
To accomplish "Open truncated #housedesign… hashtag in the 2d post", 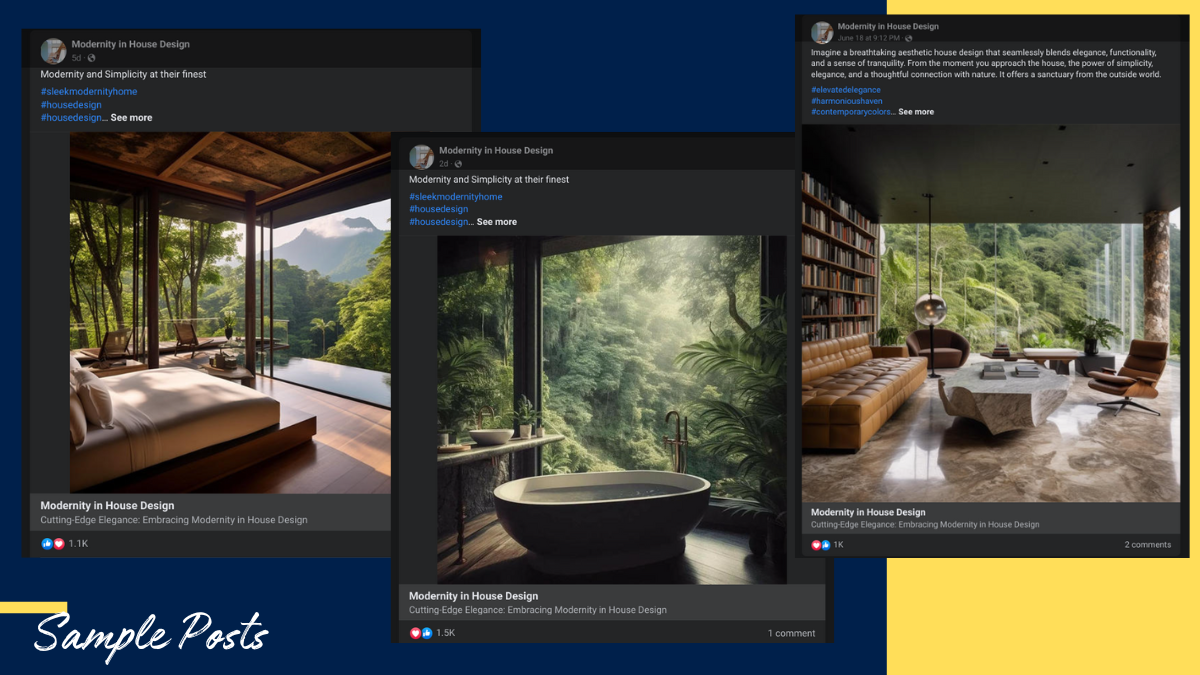I will pyautogui.click(x=440, y=222).
